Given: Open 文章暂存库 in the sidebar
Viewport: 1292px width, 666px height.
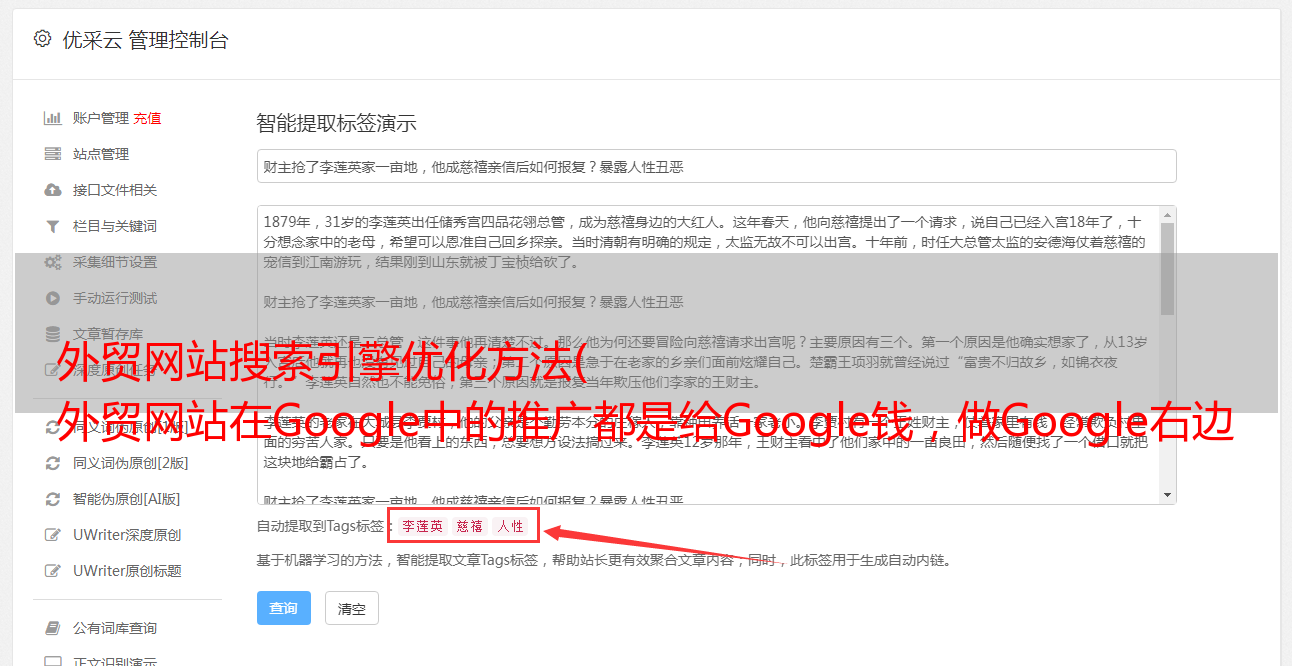Looking at the screenshot, I should (108, 334).
